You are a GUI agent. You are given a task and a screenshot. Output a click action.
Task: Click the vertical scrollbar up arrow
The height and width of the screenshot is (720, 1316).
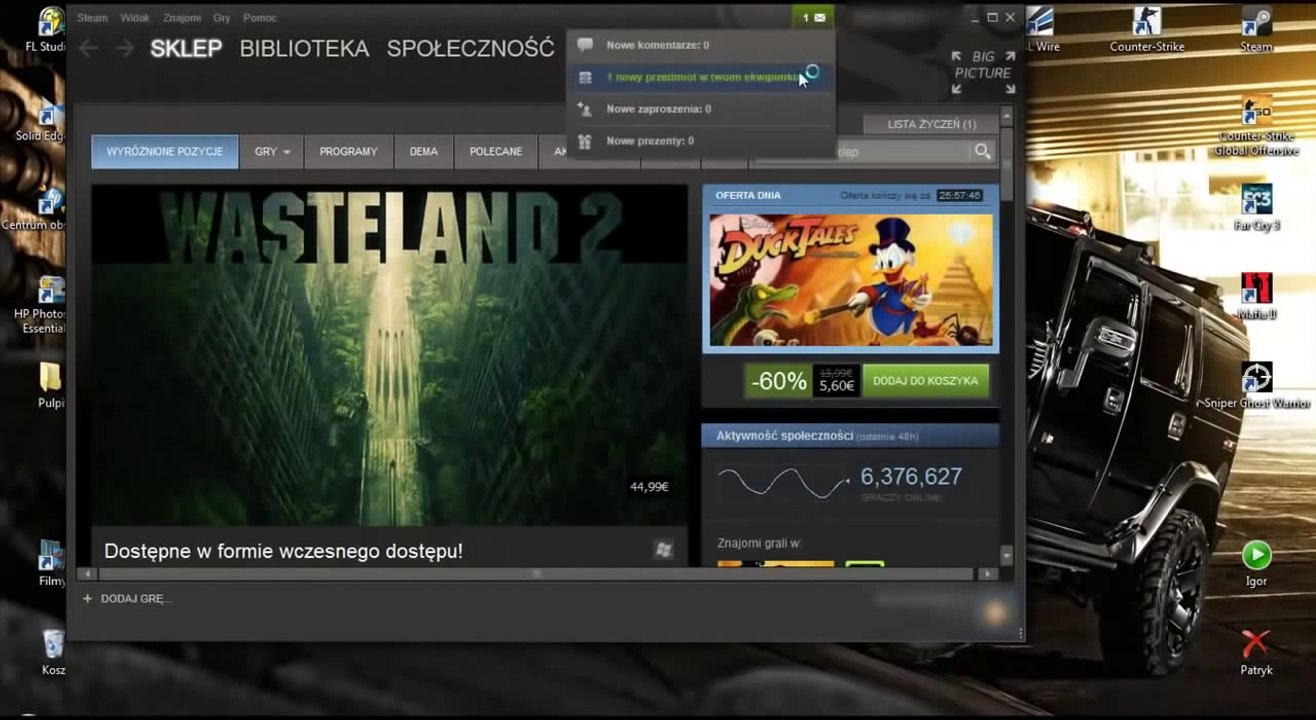(x=1007, y=117)
